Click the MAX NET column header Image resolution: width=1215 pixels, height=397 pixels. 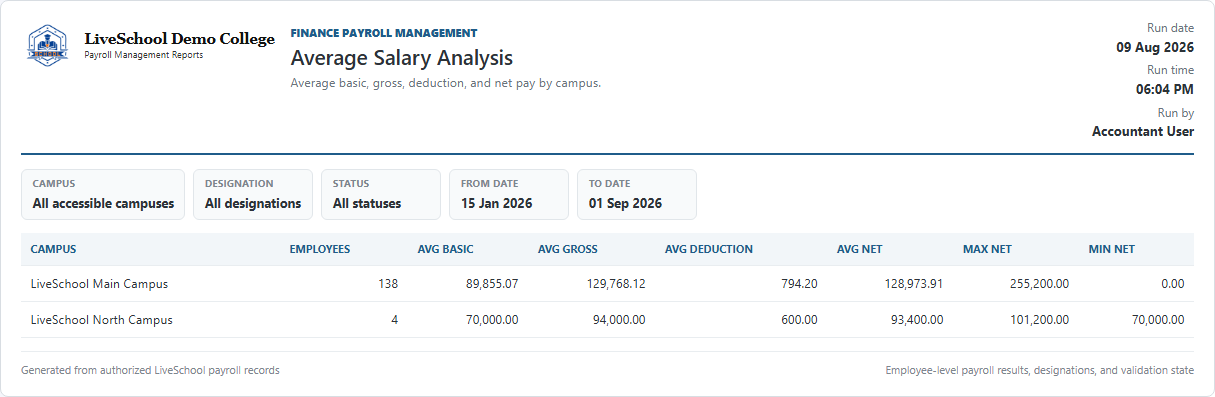click(988, 249)
